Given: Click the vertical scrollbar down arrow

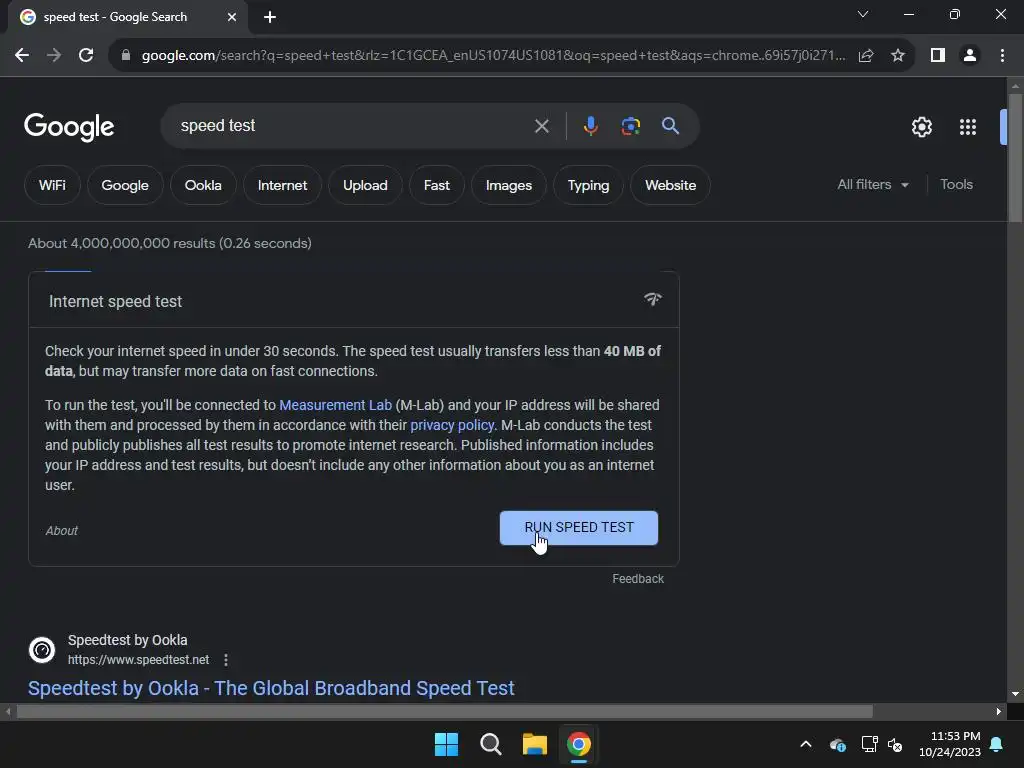Looking at the screenshot, I should (1015, 694).
